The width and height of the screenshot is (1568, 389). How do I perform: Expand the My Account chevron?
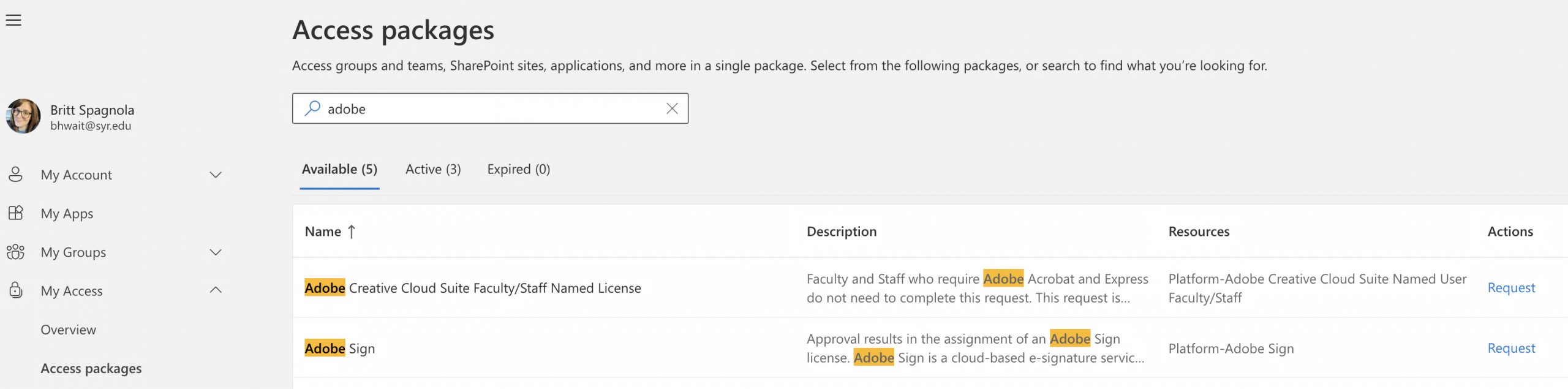216,175
